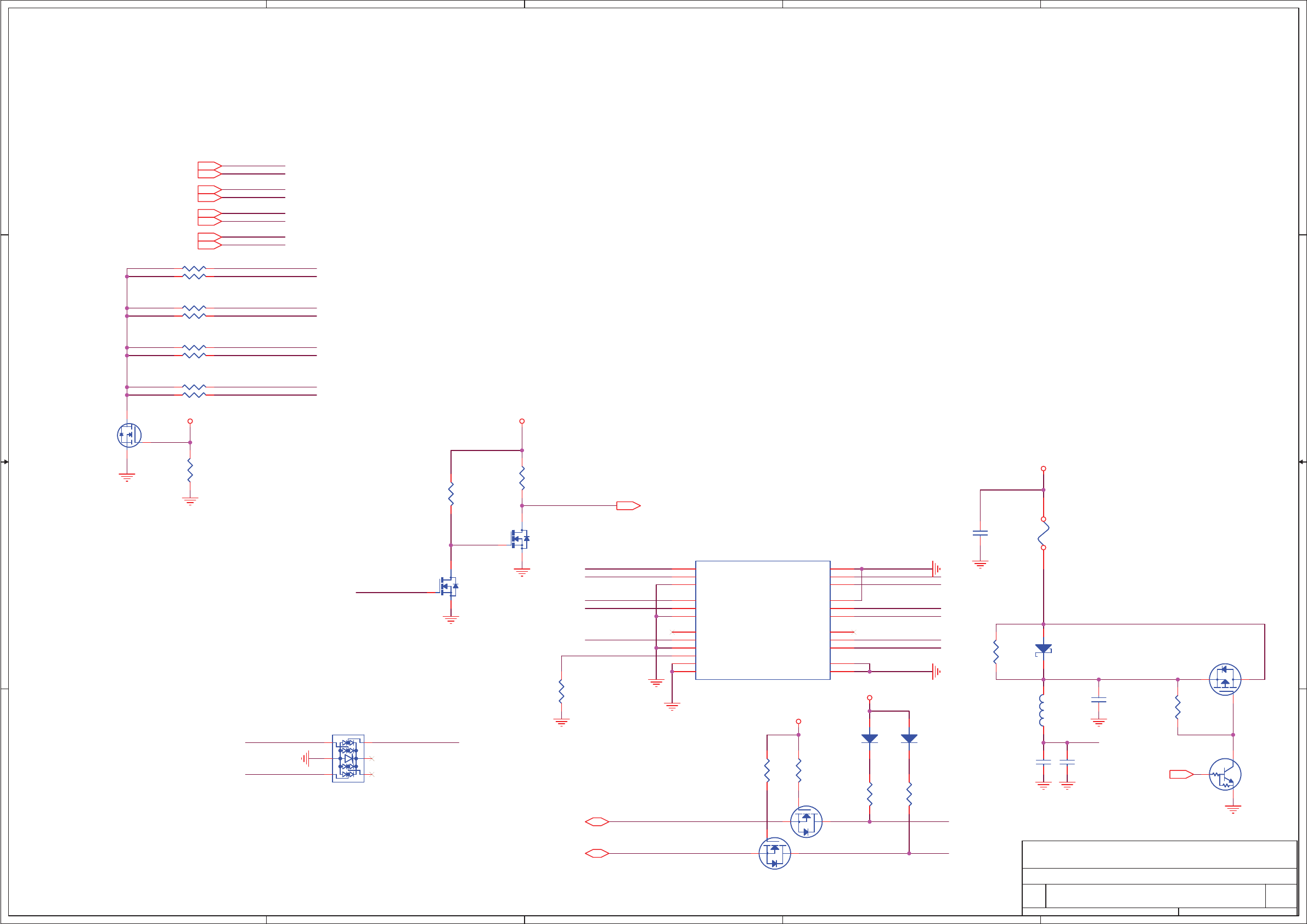Select the ESD diode array box at bottom left
Screen dimensions: 1307x924
(x=348, y=758)
